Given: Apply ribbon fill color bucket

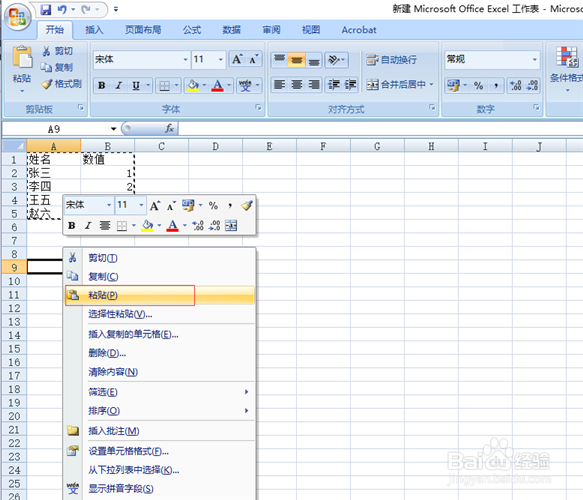Looking at the screenshot, I should (193, 86).
